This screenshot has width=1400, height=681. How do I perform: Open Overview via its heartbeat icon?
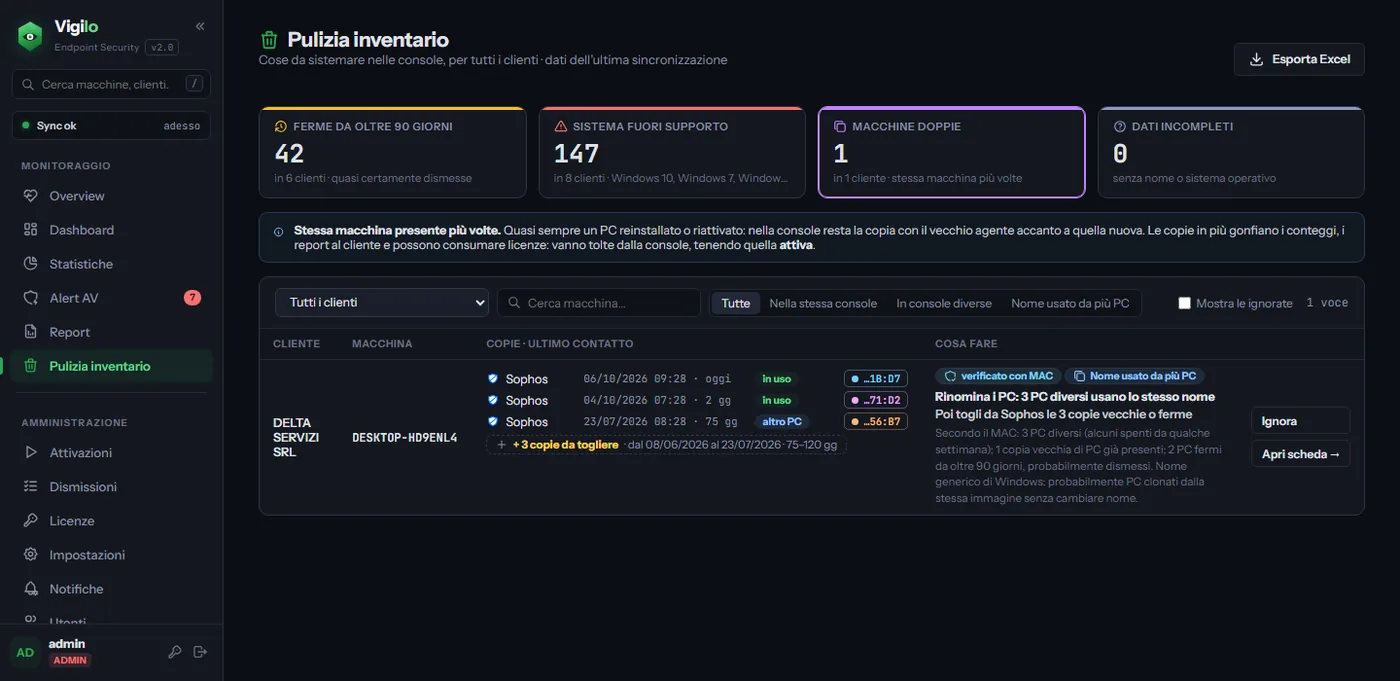(30, 196)
